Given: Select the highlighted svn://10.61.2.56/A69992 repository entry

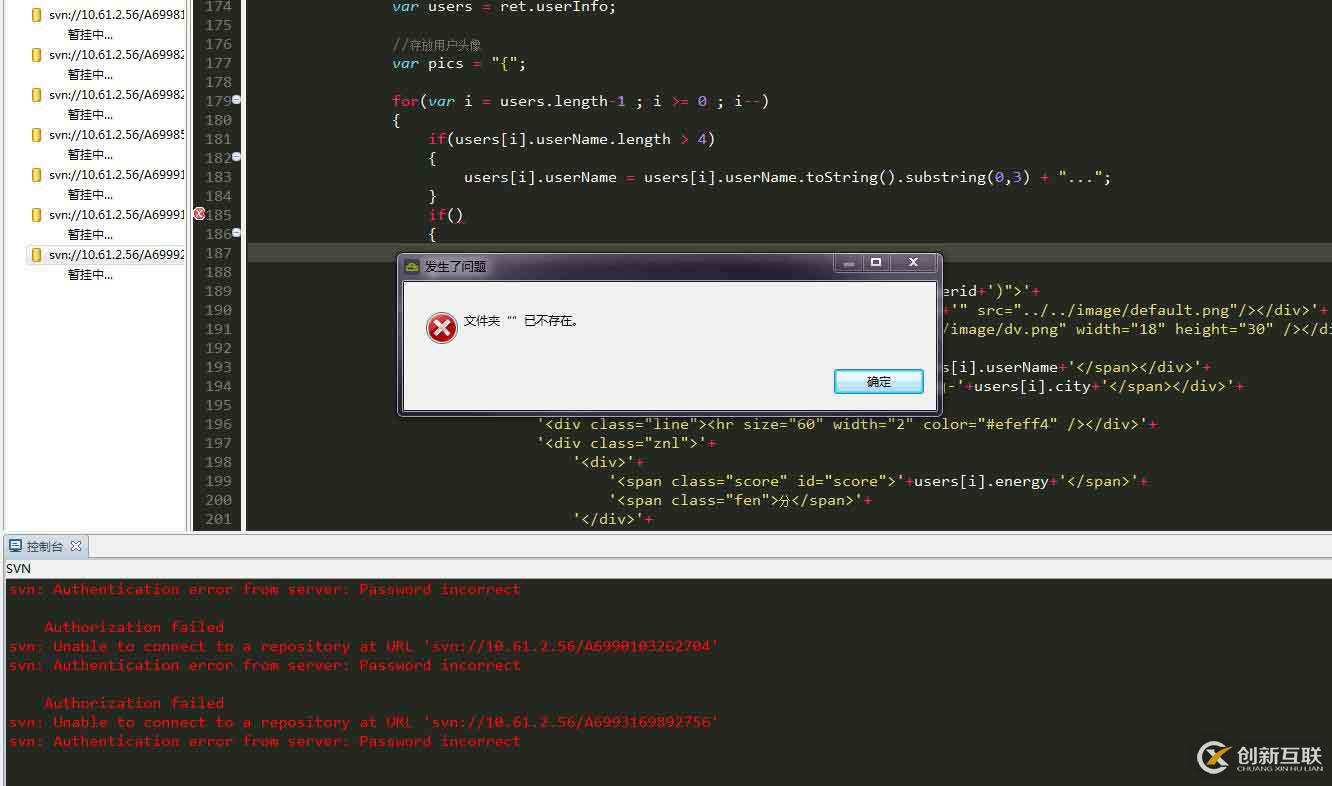Looking at the screenshot, I should click(x=116, y=255).
